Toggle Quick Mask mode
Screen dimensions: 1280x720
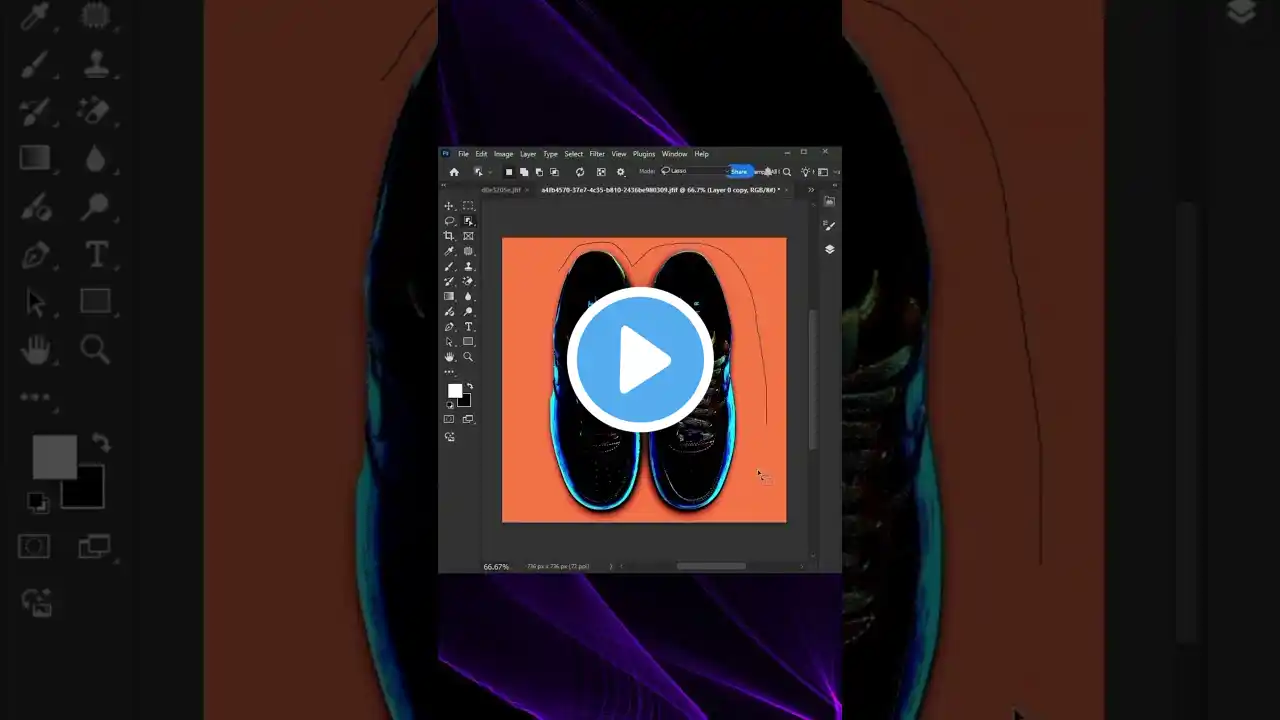449,419
